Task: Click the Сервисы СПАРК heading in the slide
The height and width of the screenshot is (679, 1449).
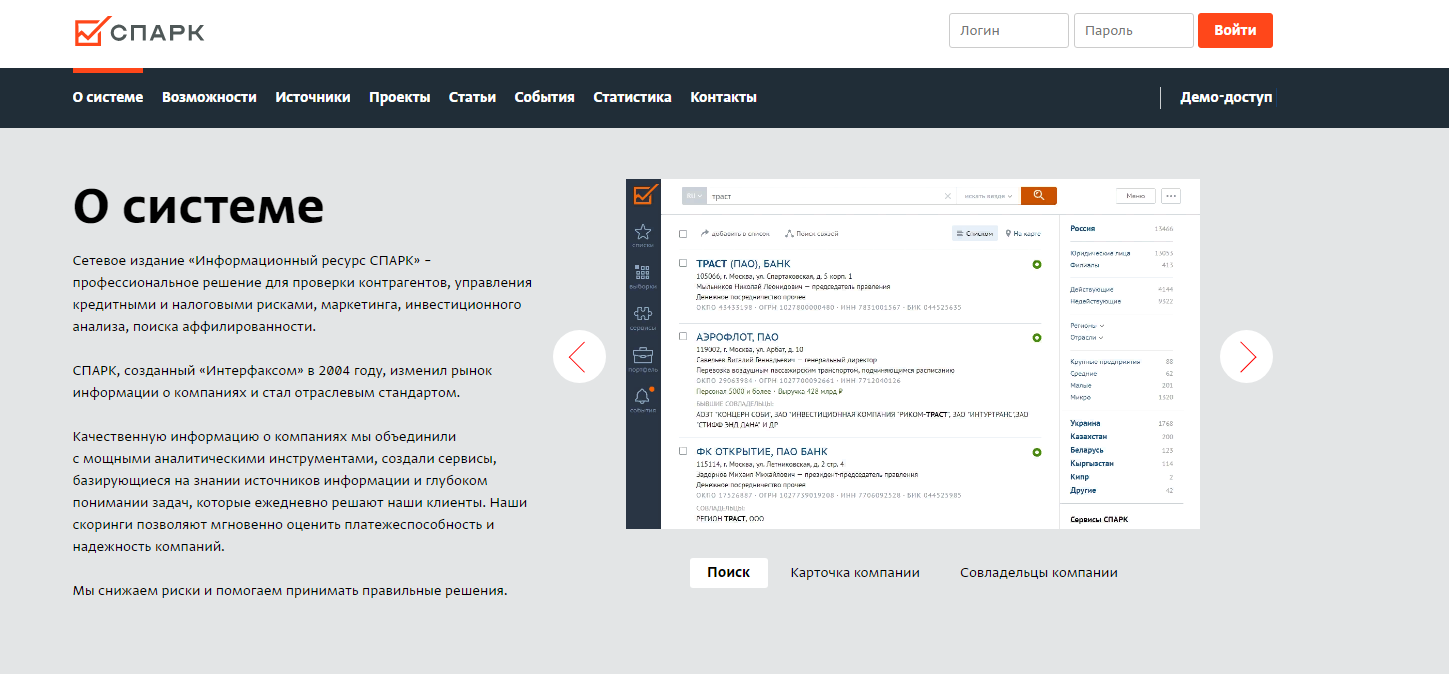Action: point(1099,520)
